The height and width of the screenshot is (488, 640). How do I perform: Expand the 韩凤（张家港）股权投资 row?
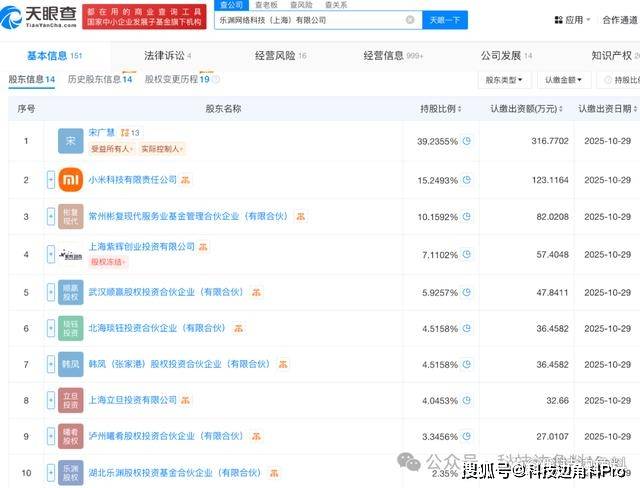pyautogui.click(x=51, y=364)
